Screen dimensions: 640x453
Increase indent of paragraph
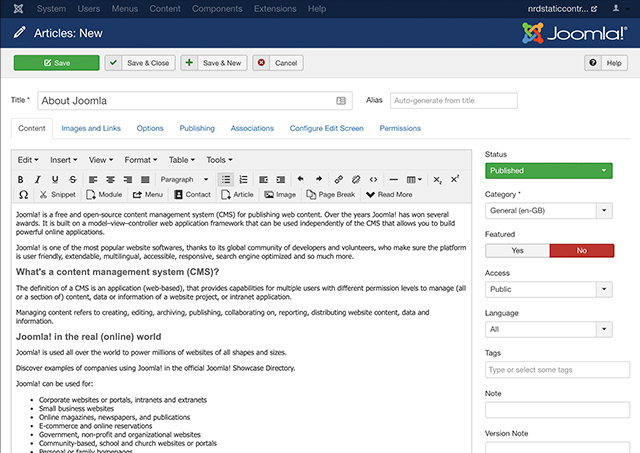pyautogui.click(x=281, y=180)
